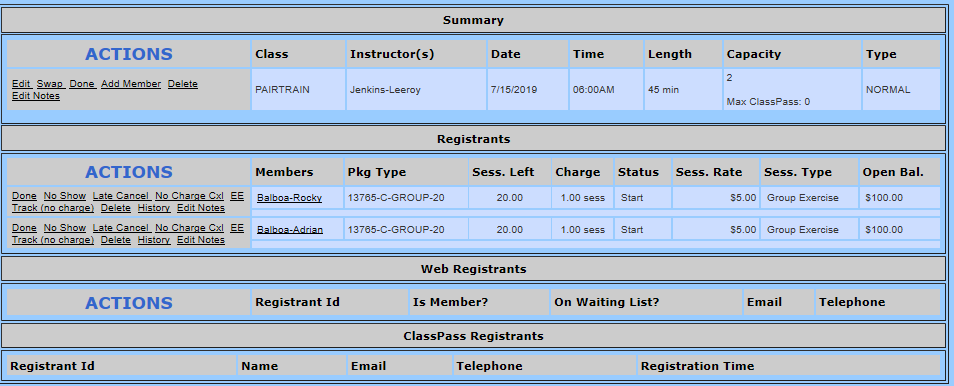This screenshot has height=386, width=954.
Task: Choose Track (no charge) for Balboa-Rocky
Action: 53,208
